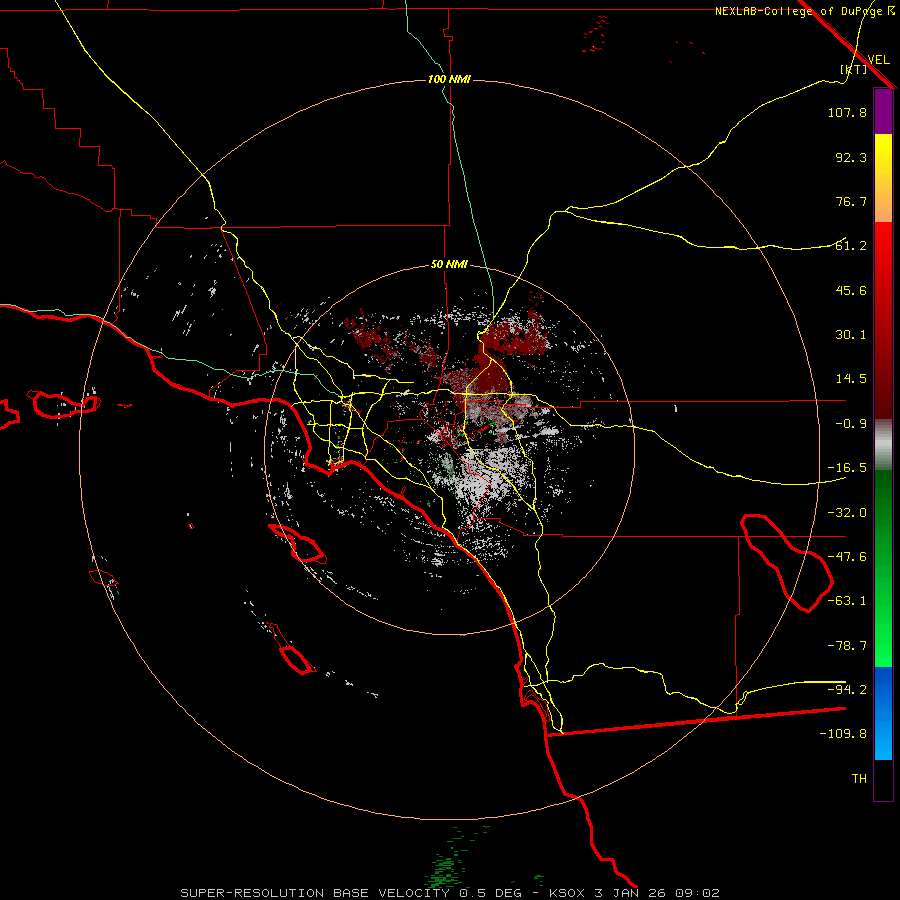
Task: Click the 92.3 velocity scale value
Action: tap(851, 157)
